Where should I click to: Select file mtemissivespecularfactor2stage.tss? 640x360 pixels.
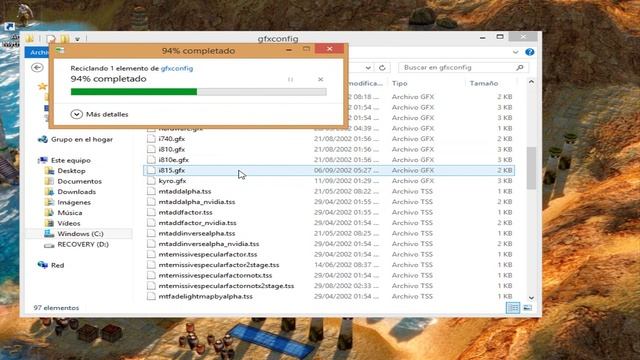pyautogui.click(x=219, y=265)
